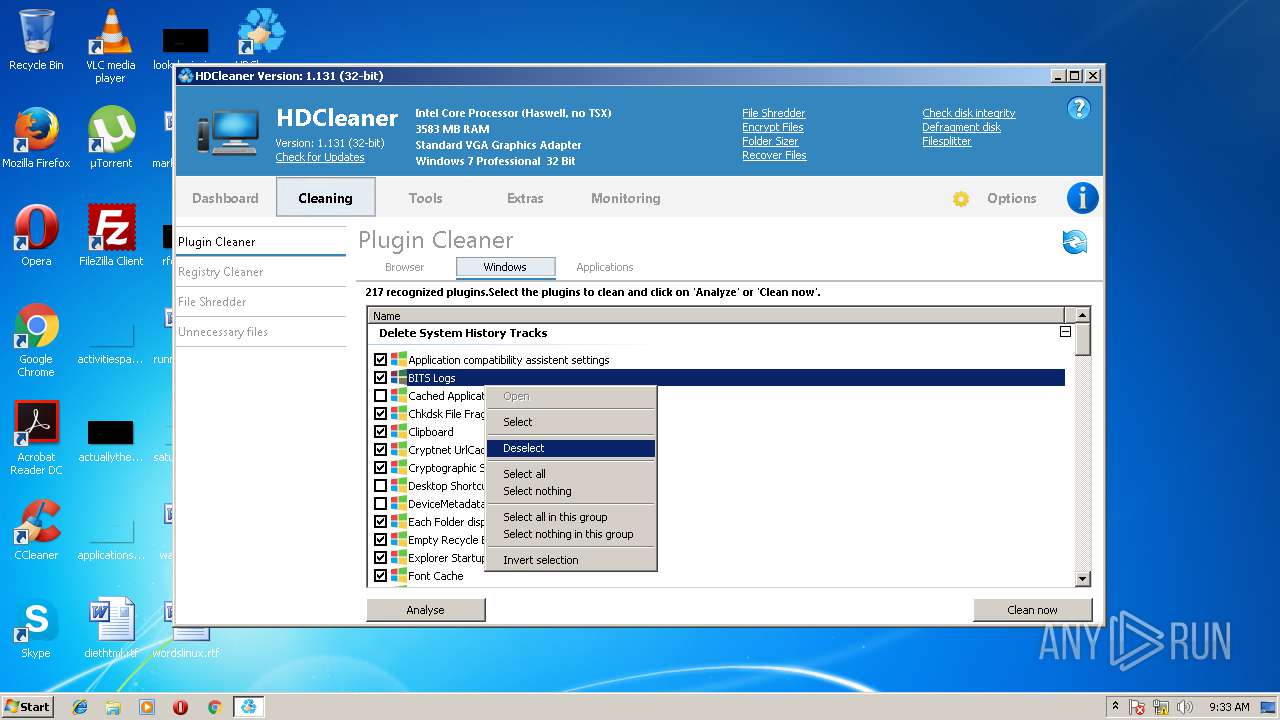Click the media player taskbar icon

(x=147, y=707)
